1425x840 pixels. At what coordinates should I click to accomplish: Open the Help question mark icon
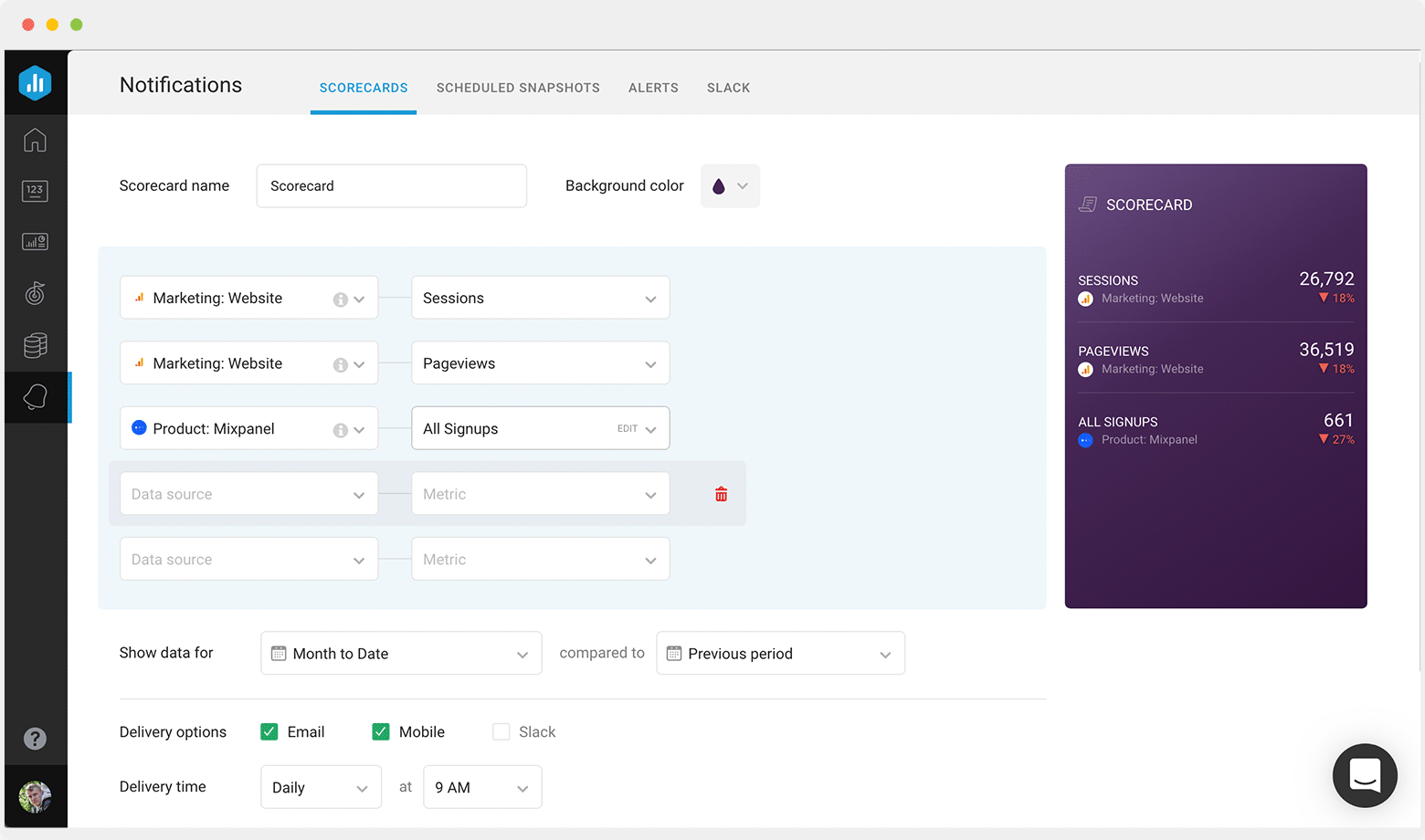(35, 739)
